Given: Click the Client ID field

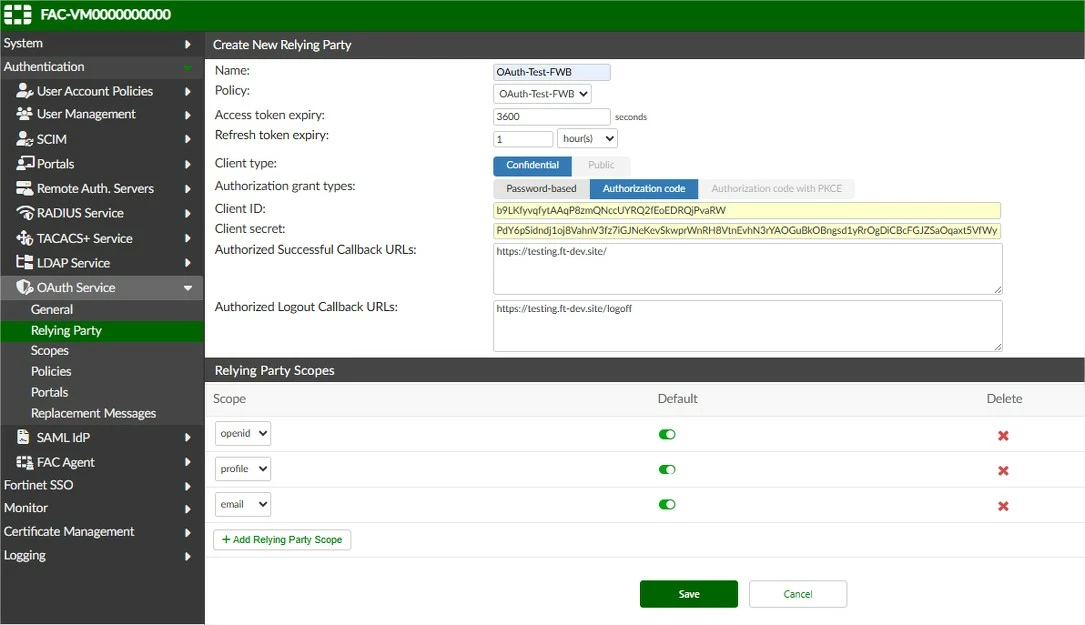Looking at the screenshot, I should (747, 210).
